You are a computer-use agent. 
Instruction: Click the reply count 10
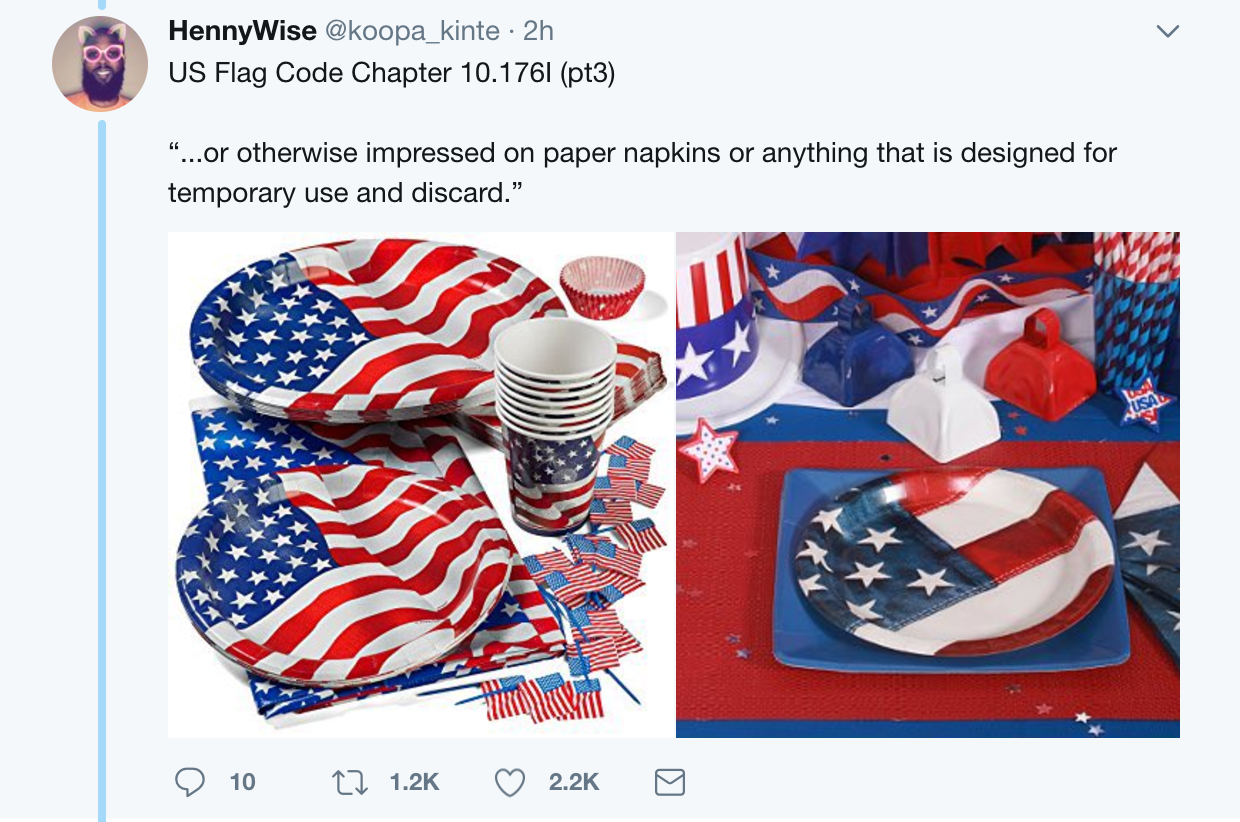[x=242, y=781]
